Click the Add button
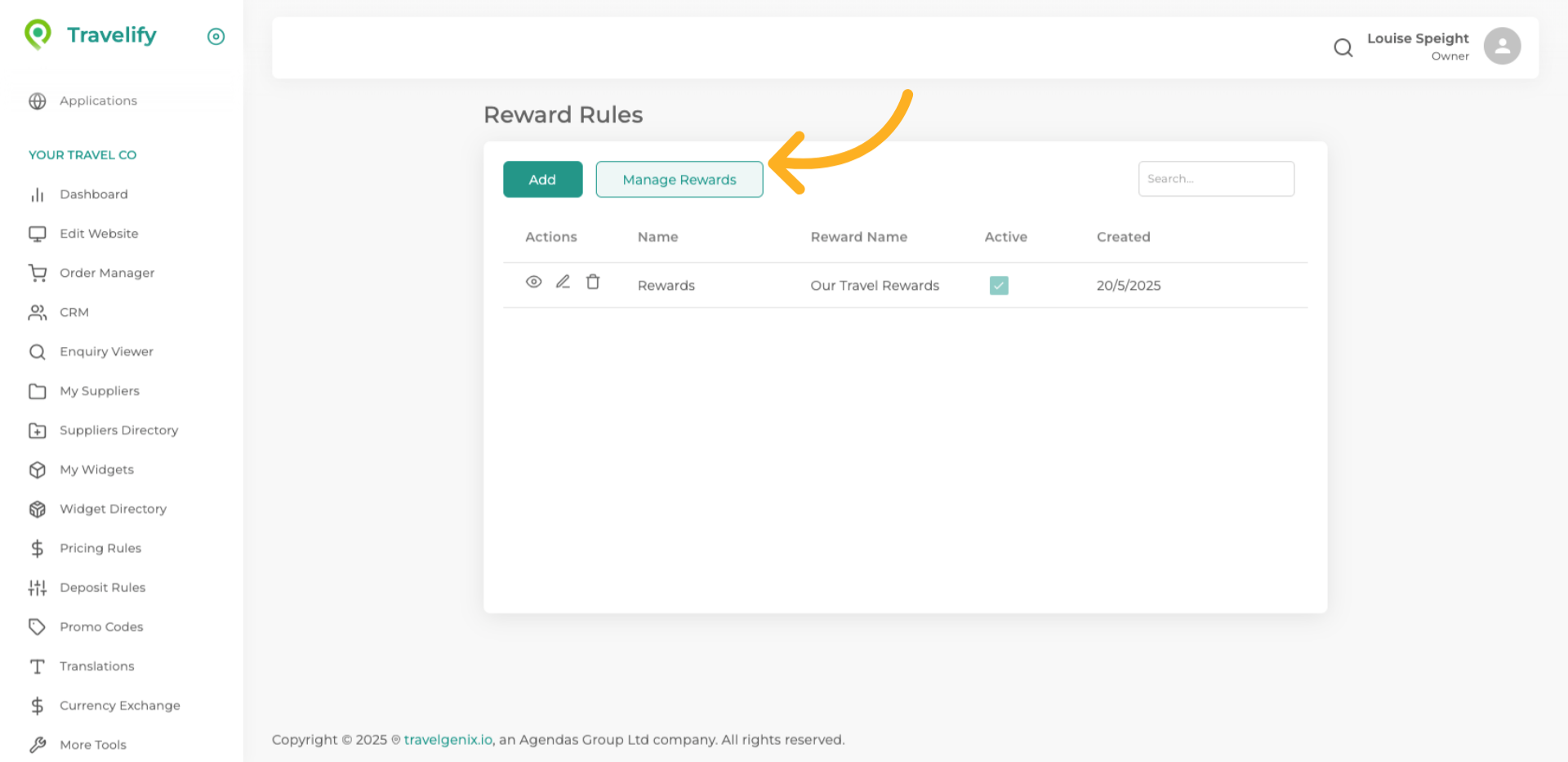The image size is (1568, 762). 542,179
